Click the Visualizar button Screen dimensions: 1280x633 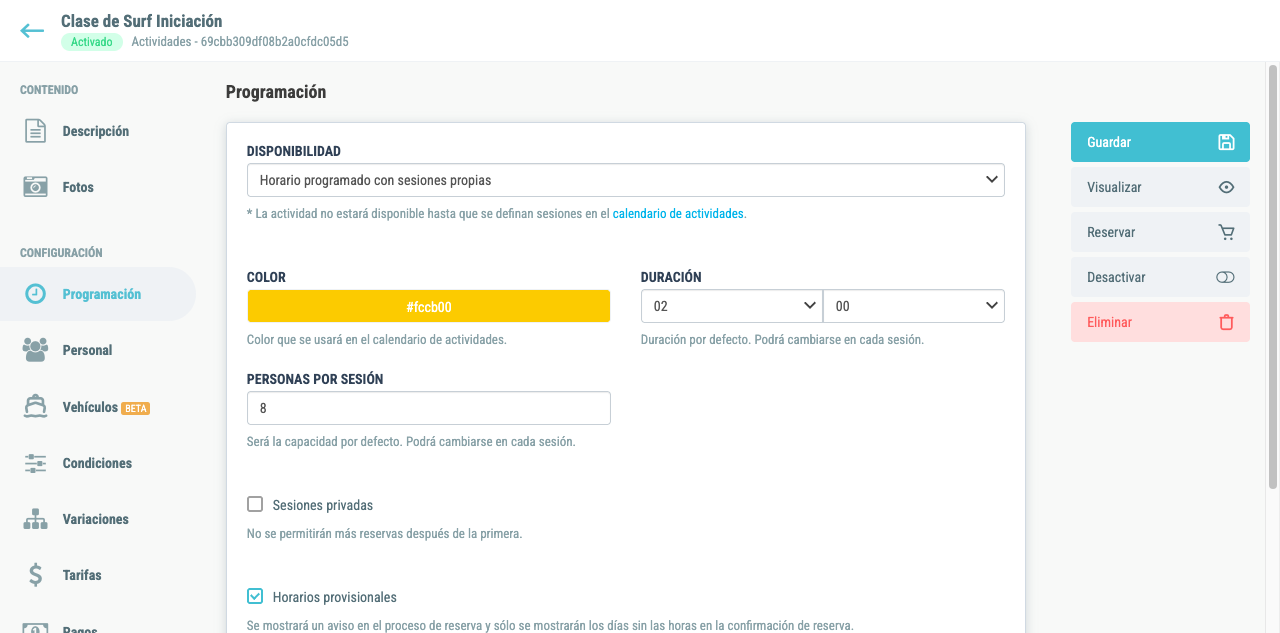pos(1160,187)
